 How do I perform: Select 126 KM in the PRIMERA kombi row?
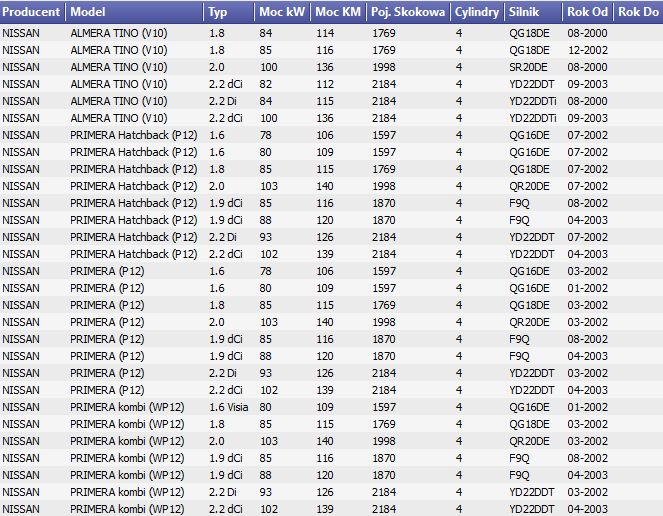[x=325, y=492]
